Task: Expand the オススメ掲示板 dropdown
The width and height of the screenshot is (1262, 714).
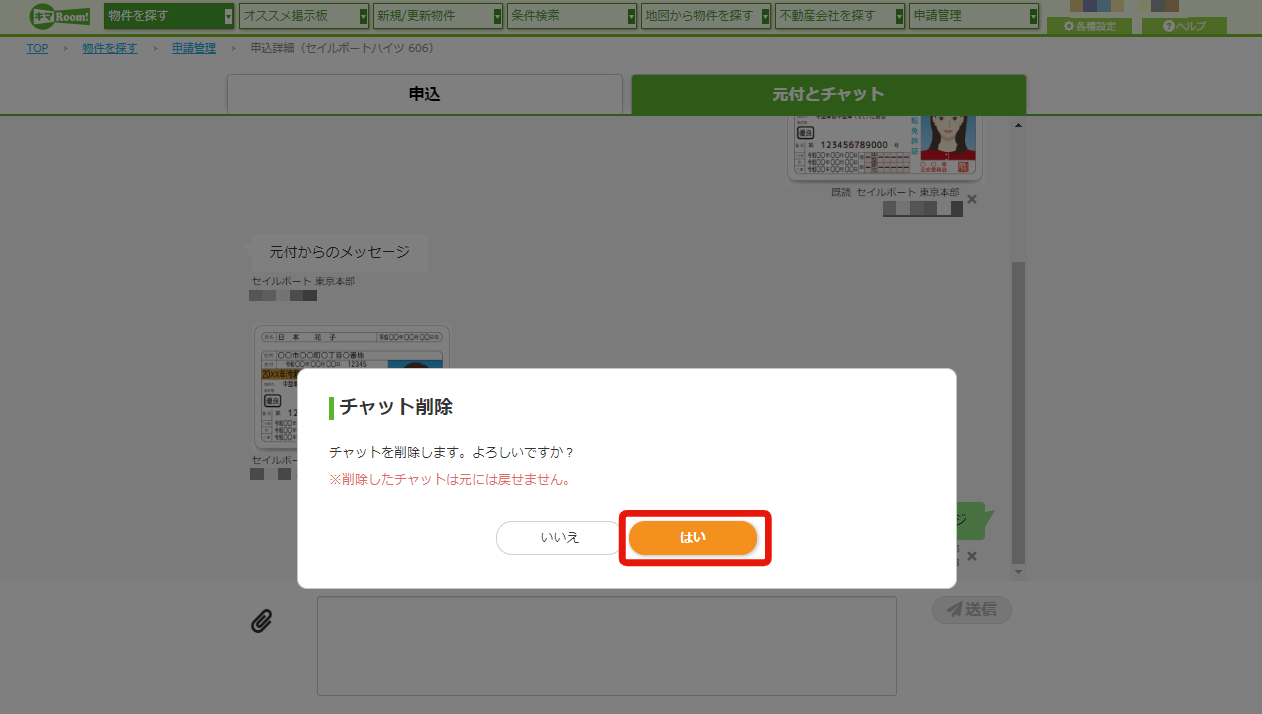Action: coord(304,16)
